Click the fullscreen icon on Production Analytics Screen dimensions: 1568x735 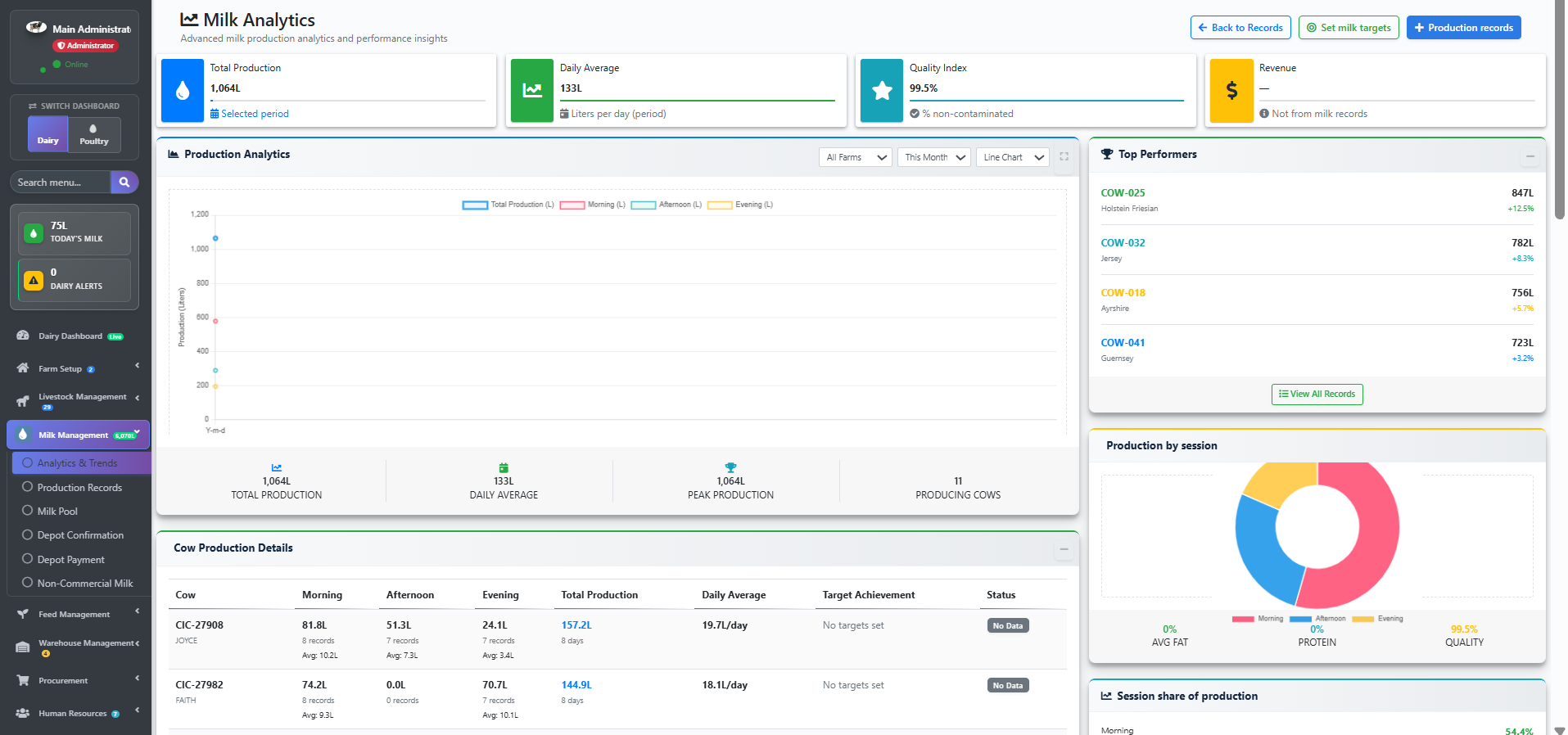point(1064,156)
